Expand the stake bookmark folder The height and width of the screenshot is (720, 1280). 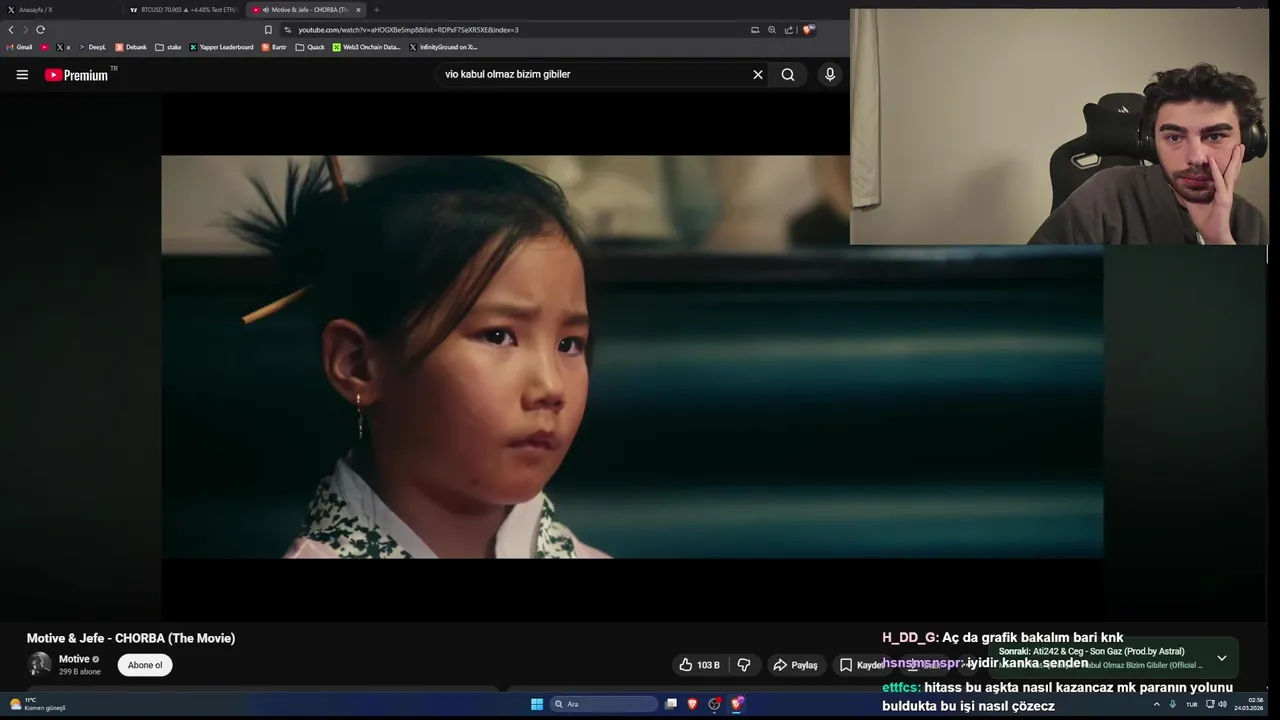click(168, 47)
